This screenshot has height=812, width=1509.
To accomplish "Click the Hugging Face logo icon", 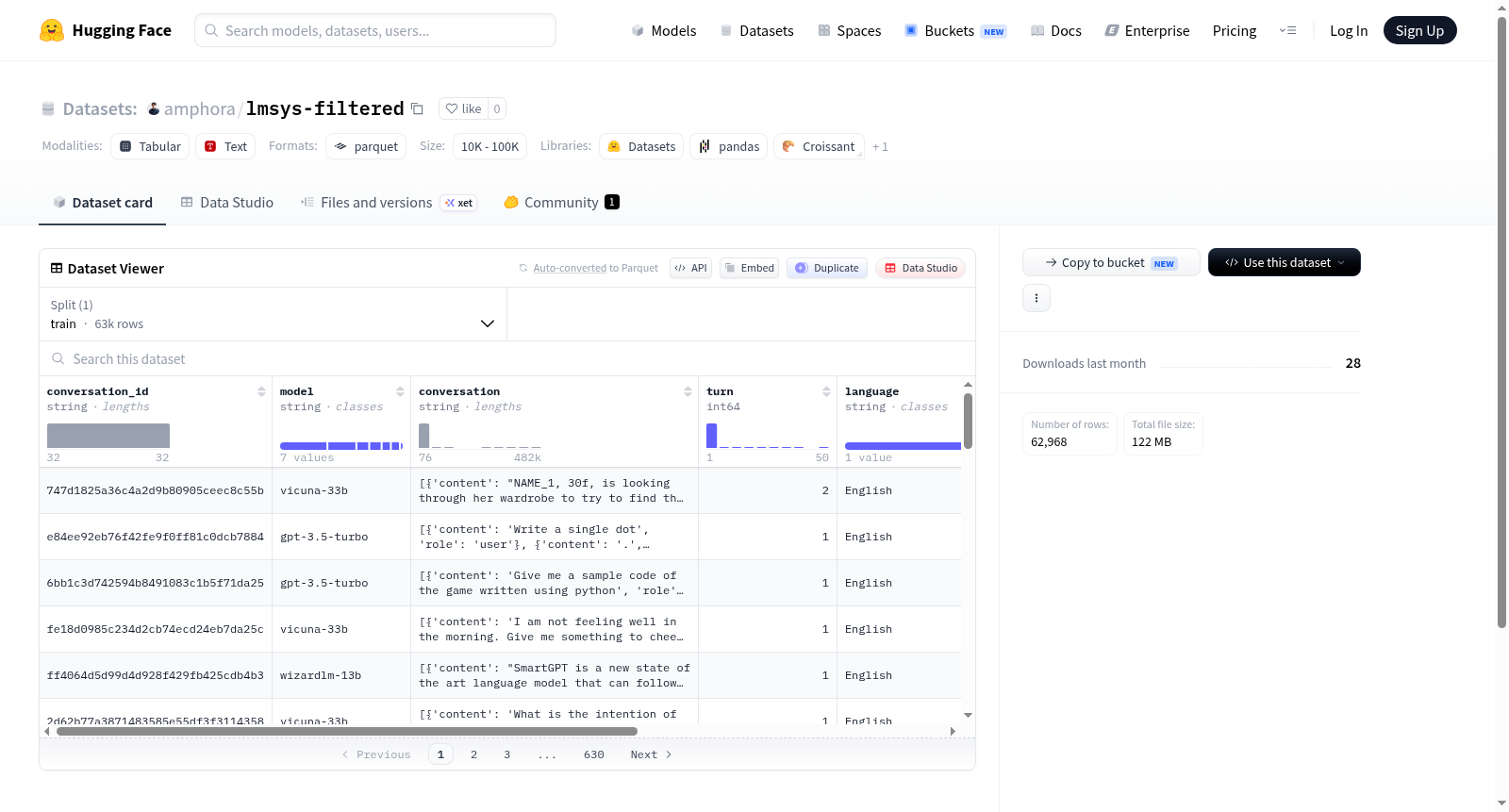I will click(52, 30).
